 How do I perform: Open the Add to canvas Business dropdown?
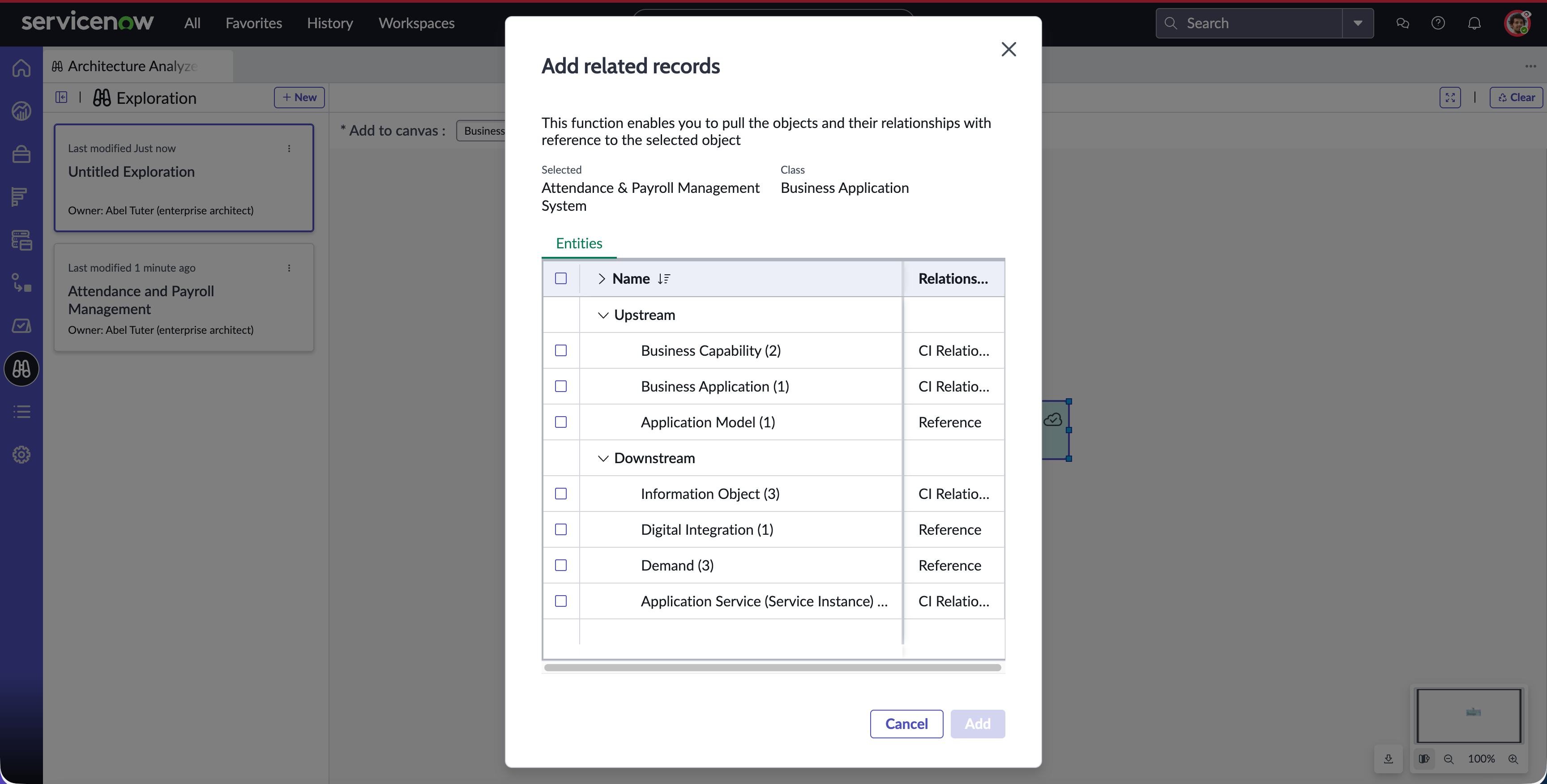point(481,131)
